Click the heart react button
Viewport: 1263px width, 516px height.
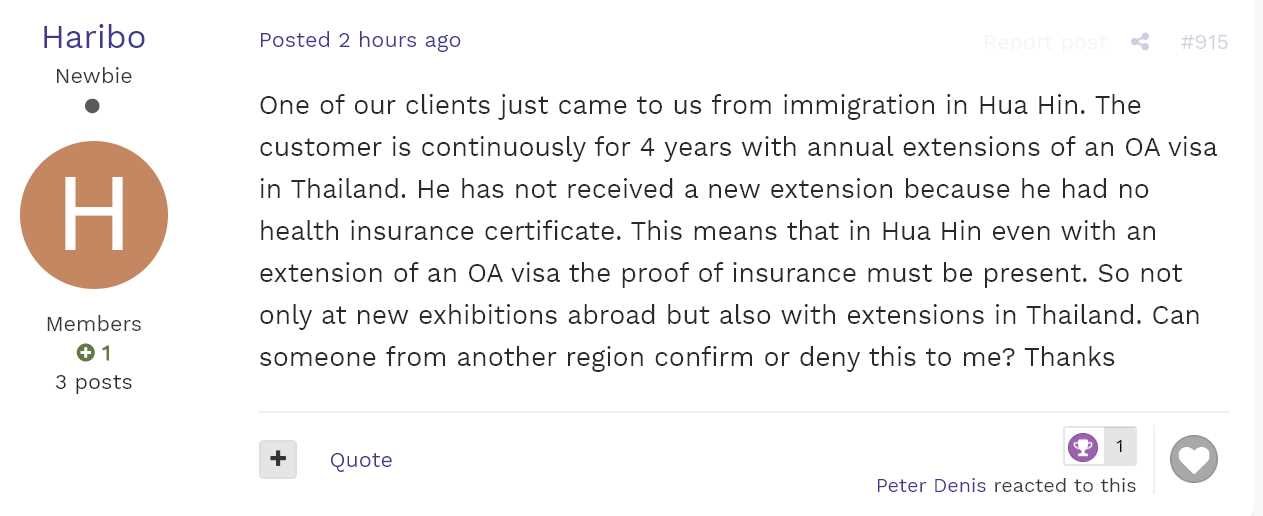tap(1194, 460)
